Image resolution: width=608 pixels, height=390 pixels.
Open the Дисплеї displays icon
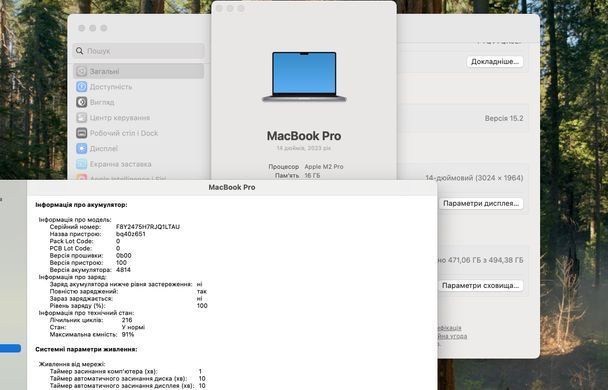click(x=81, y=148)
